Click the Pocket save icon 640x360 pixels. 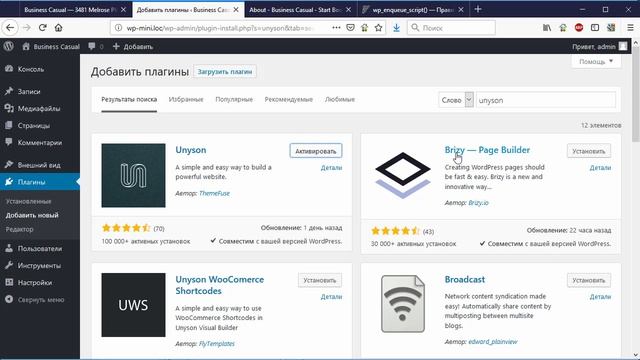(350, 28)
